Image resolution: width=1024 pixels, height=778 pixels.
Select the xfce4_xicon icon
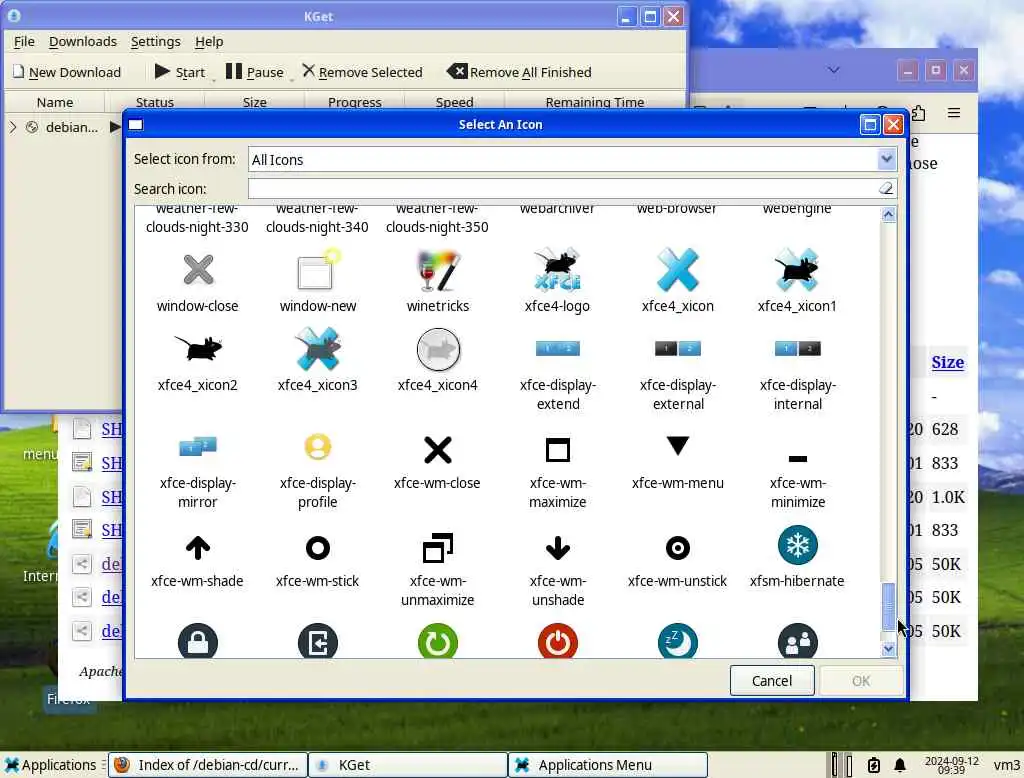678,269
